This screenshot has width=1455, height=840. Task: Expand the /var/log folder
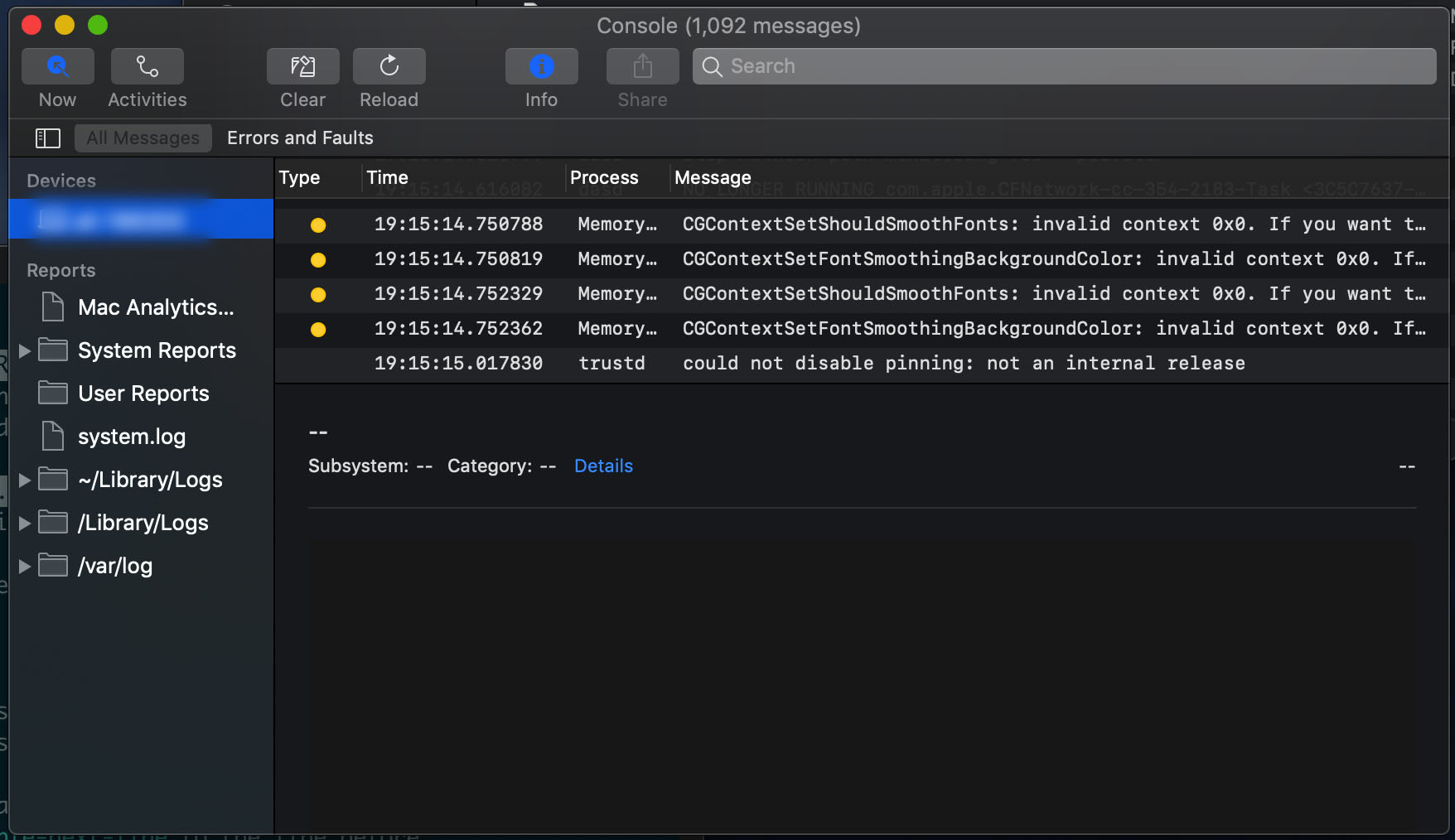coord(25,567)
